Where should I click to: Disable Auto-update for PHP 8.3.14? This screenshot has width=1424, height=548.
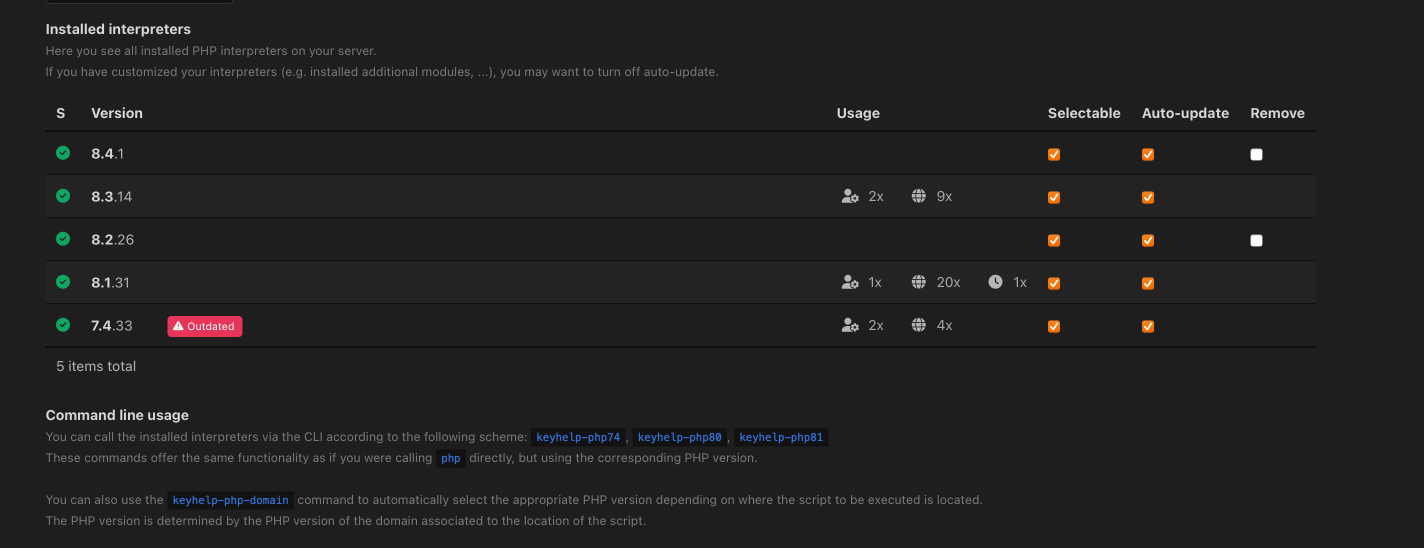[x=1148, y=198]
